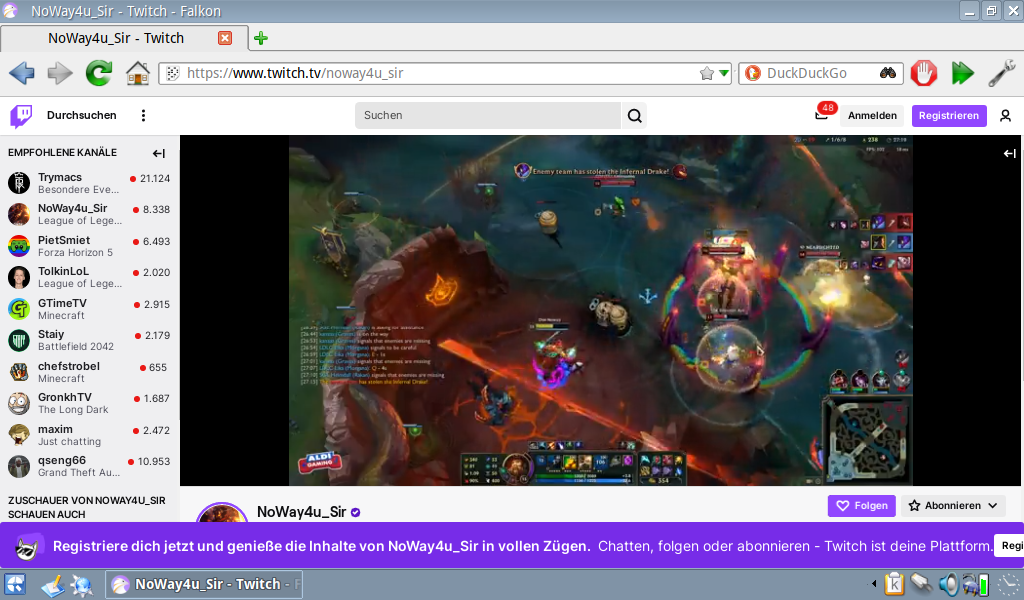Click the magnifier search button

634,116
